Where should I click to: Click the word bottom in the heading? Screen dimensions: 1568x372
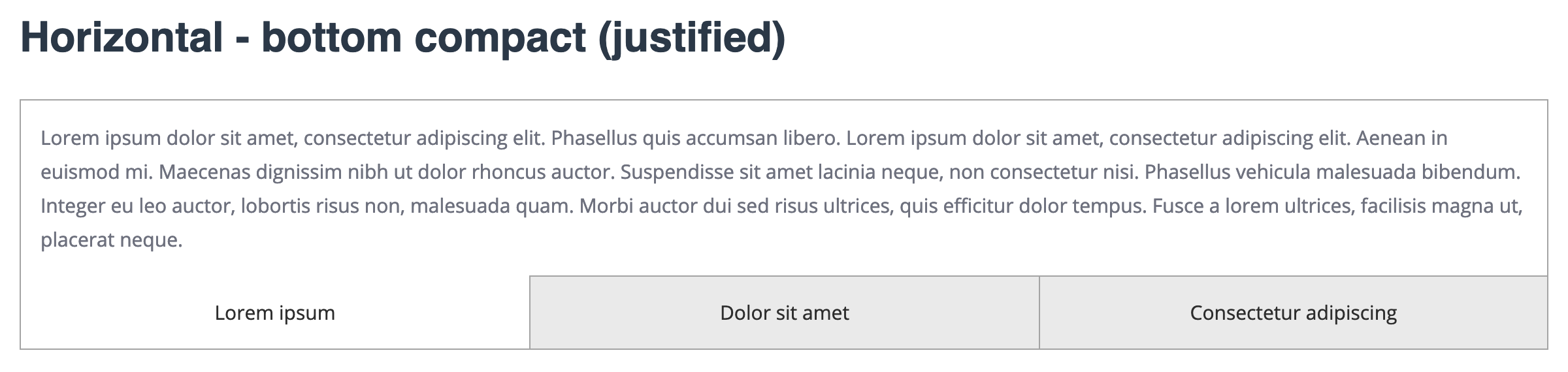click(331, 37)
